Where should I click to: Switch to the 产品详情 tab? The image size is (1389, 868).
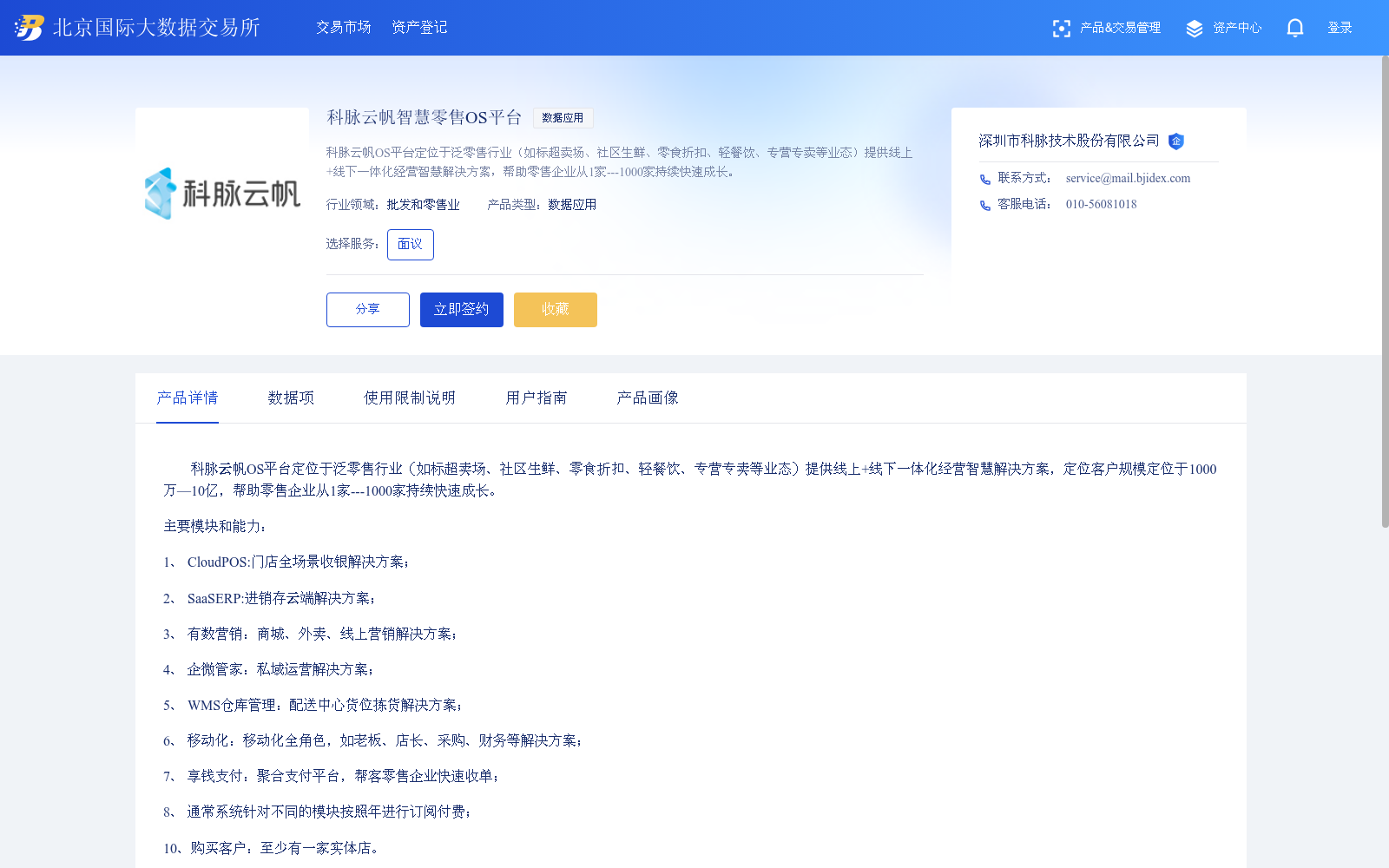pyautogui.click(x=188, y=398)
